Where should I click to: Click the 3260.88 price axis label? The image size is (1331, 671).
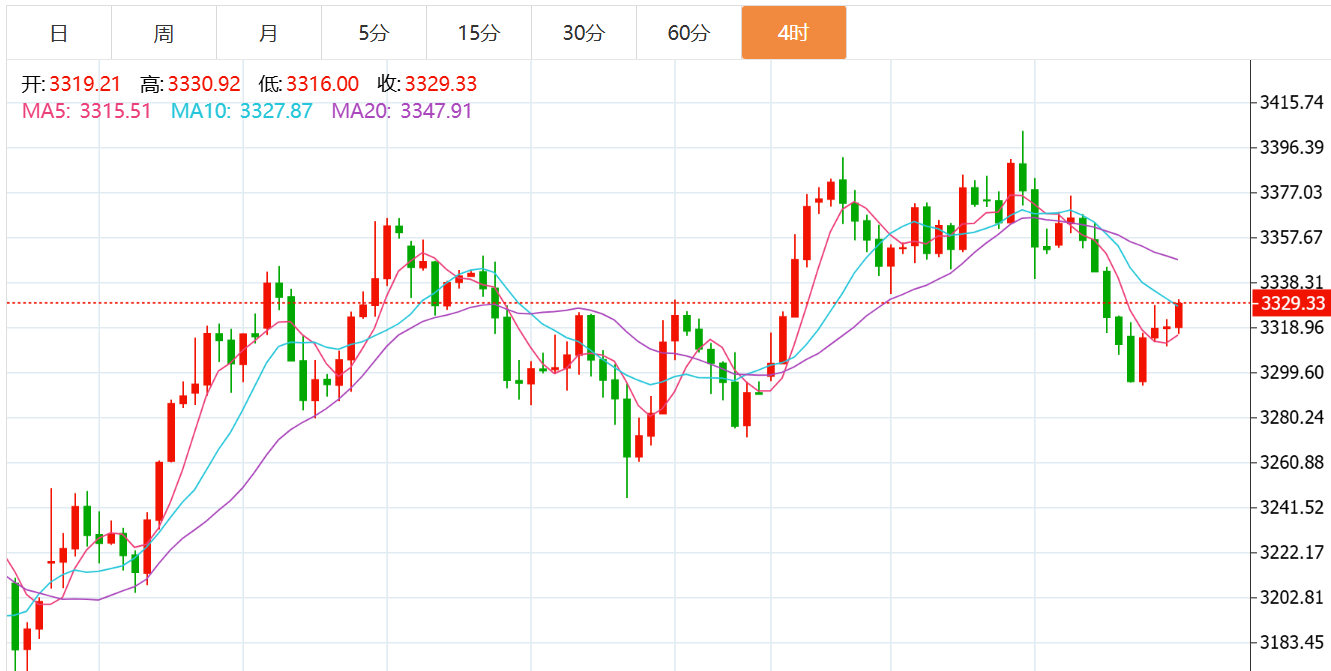click(x=1292, y=463)
